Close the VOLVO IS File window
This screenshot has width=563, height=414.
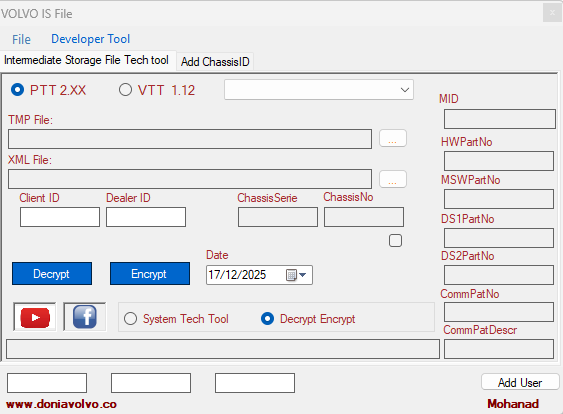[552, 13]
